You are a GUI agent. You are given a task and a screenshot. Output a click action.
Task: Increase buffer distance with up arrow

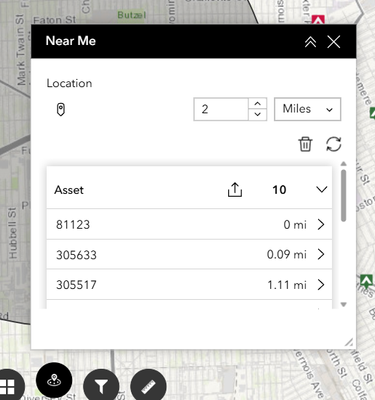coord(257,104)
